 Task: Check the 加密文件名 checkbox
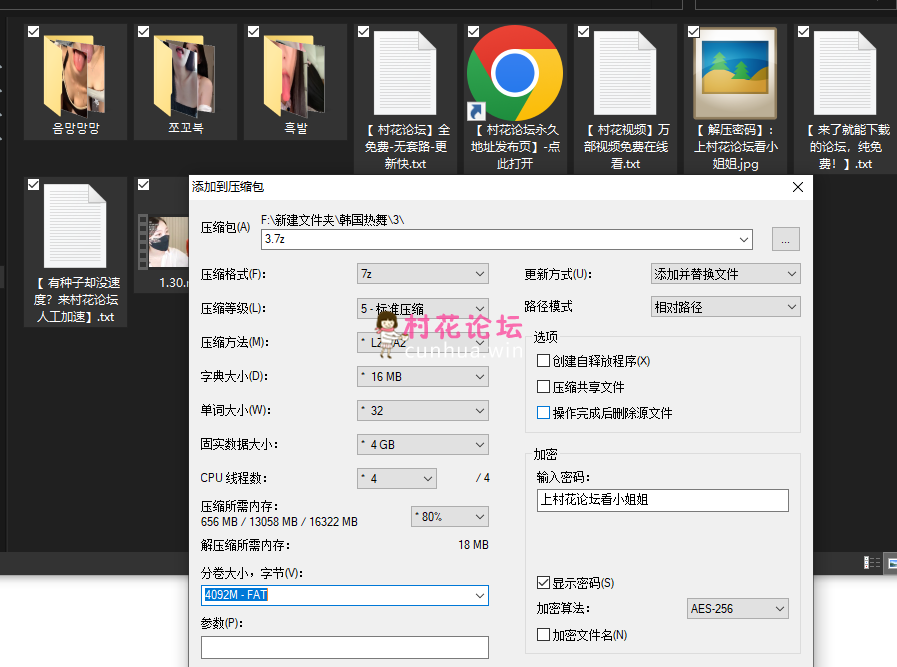544,634
